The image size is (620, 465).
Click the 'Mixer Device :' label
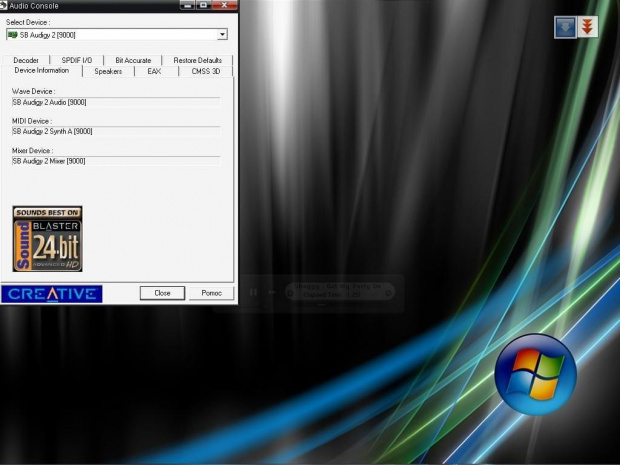pyautogui.click(x=32, y=151)
